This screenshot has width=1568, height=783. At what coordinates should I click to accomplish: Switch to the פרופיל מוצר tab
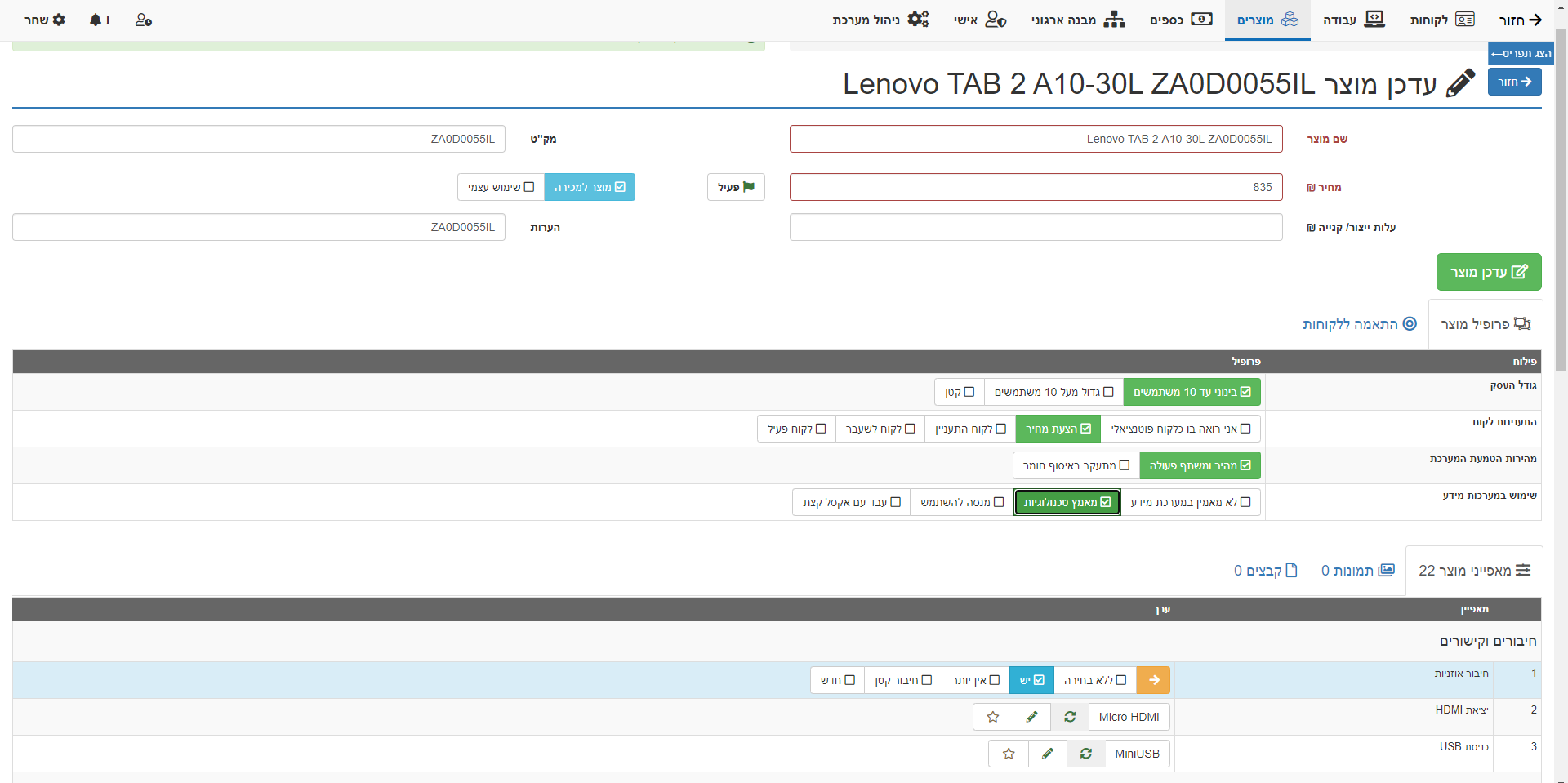1486,324
